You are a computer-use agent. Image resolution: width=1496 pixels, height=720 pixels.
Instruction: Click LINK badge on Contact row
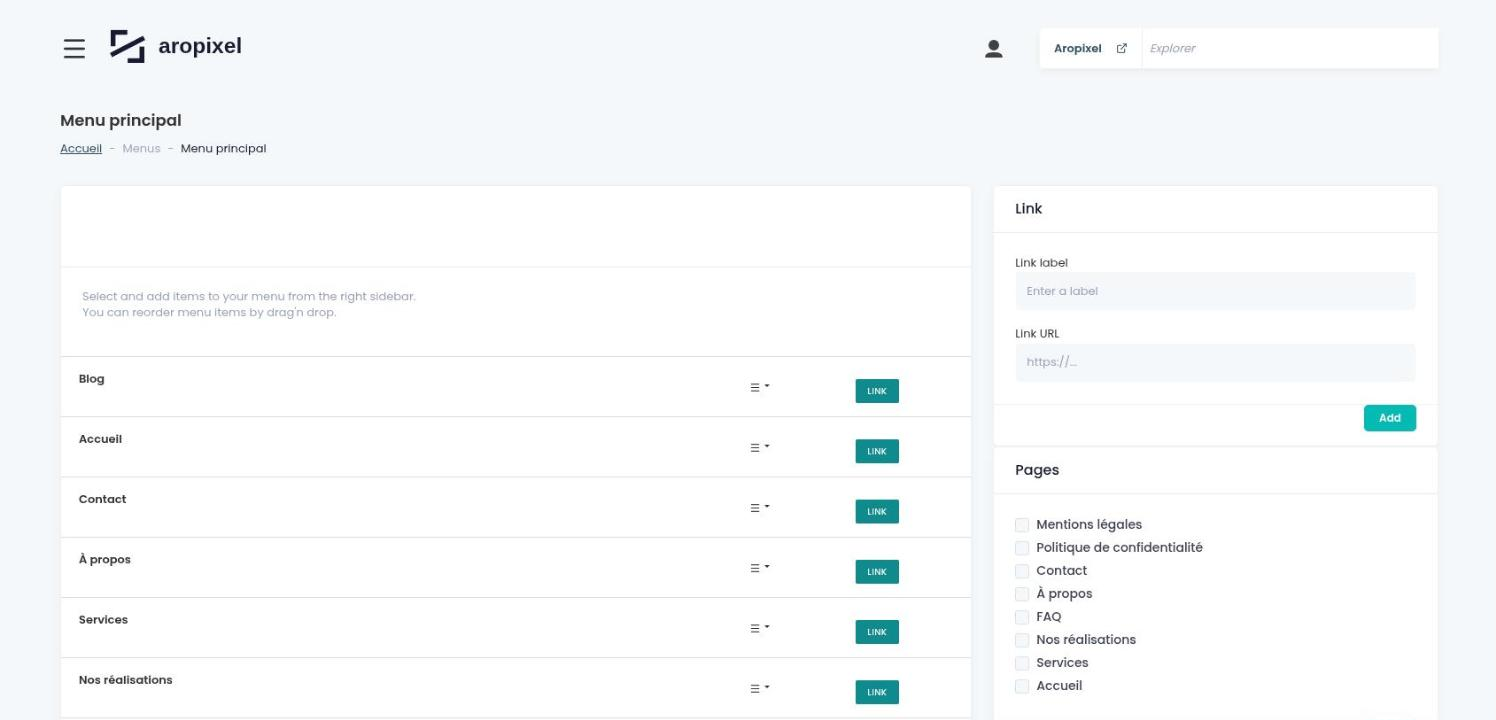(x=877, y=511)
